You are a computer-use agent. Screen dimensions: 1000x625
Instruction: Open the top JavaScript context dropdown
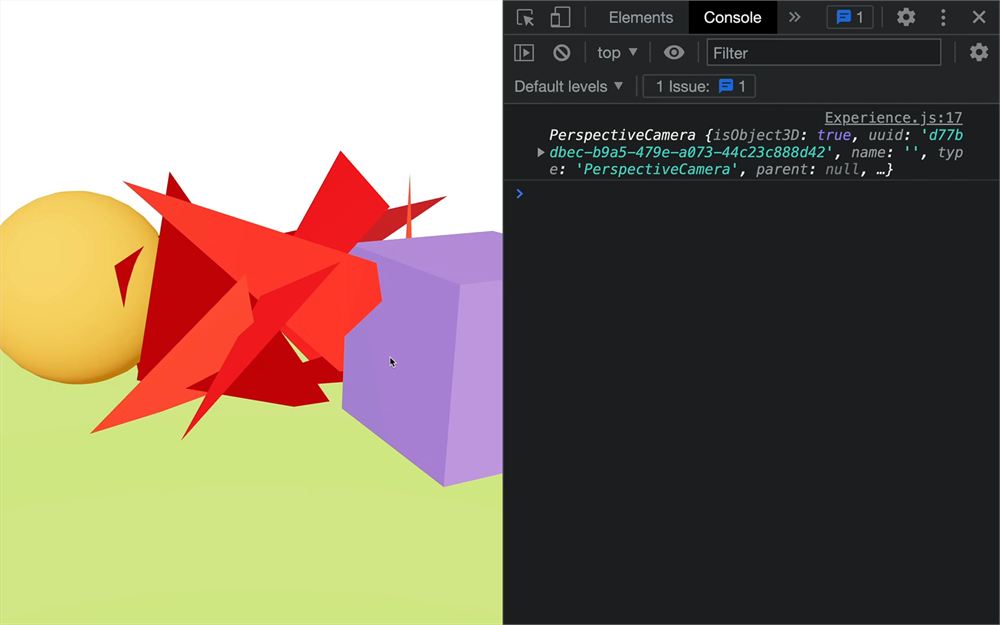(617, 52)
